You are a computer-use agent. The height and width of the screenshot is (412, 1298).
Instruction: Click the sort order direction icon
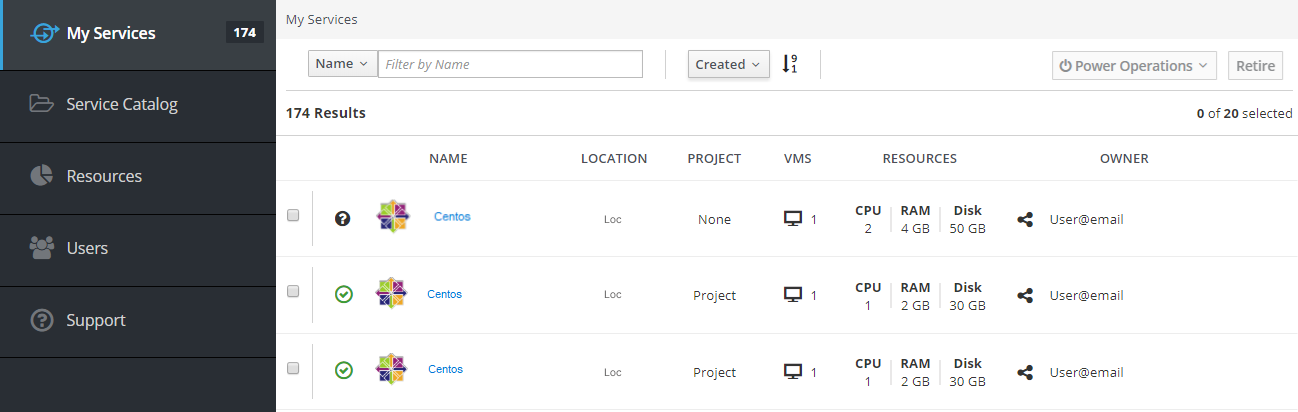[x=789, y=64]
